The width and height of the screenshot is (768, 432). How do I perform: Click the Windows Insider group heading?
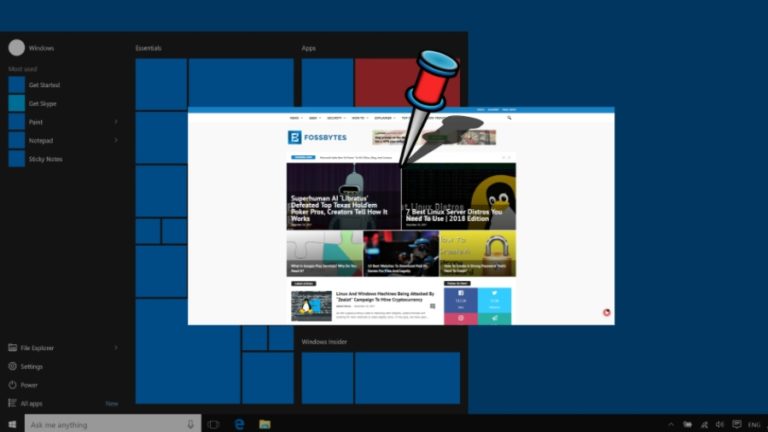click(x=324, y=341)
